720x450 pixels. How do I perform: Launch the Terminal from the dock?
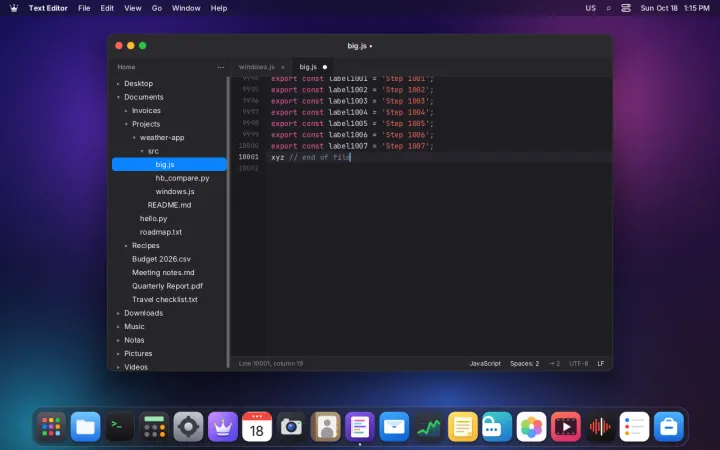coord(120,427)
